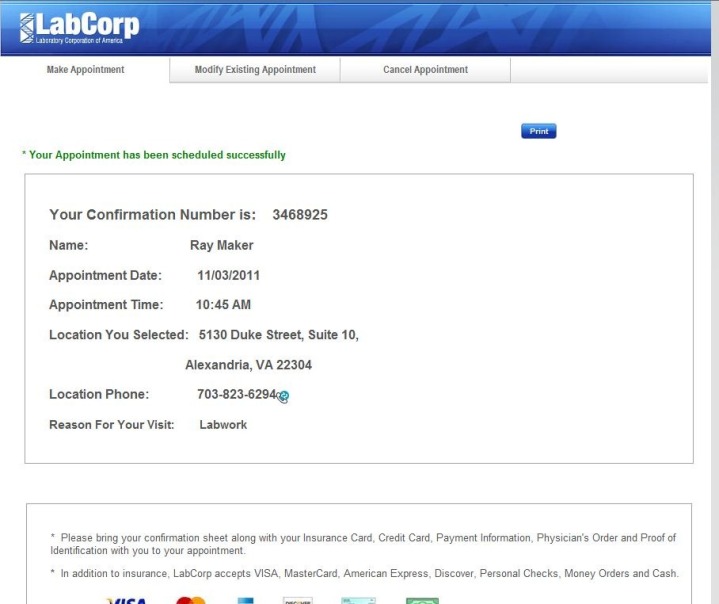Screen dimensions: 719x604
Task: Click the appointment scheduled successfully message
Action: [154, 155]
